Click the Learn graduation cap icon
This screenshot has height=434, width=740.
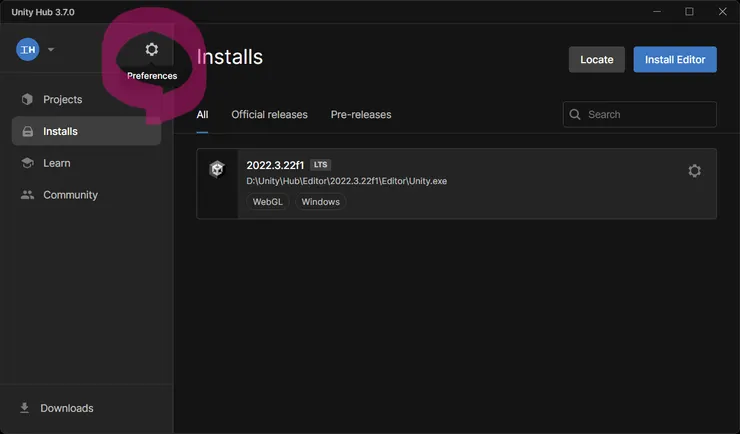point(27,163)
